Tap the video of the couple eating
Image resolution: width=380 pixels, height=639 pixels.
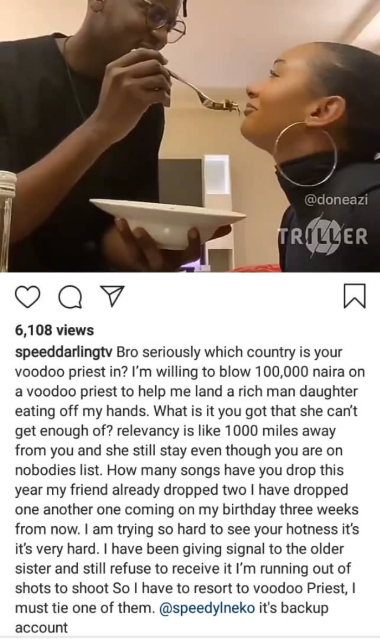click(x=190, y=136)
